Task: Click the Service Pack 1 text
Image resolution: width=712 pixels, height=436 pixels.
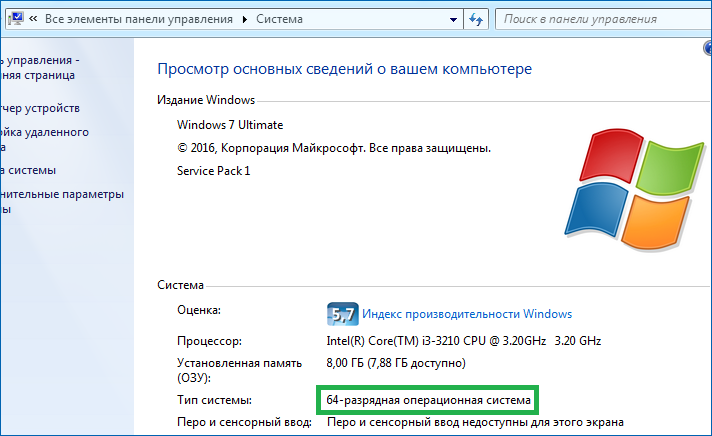Action: click(213, 171)
